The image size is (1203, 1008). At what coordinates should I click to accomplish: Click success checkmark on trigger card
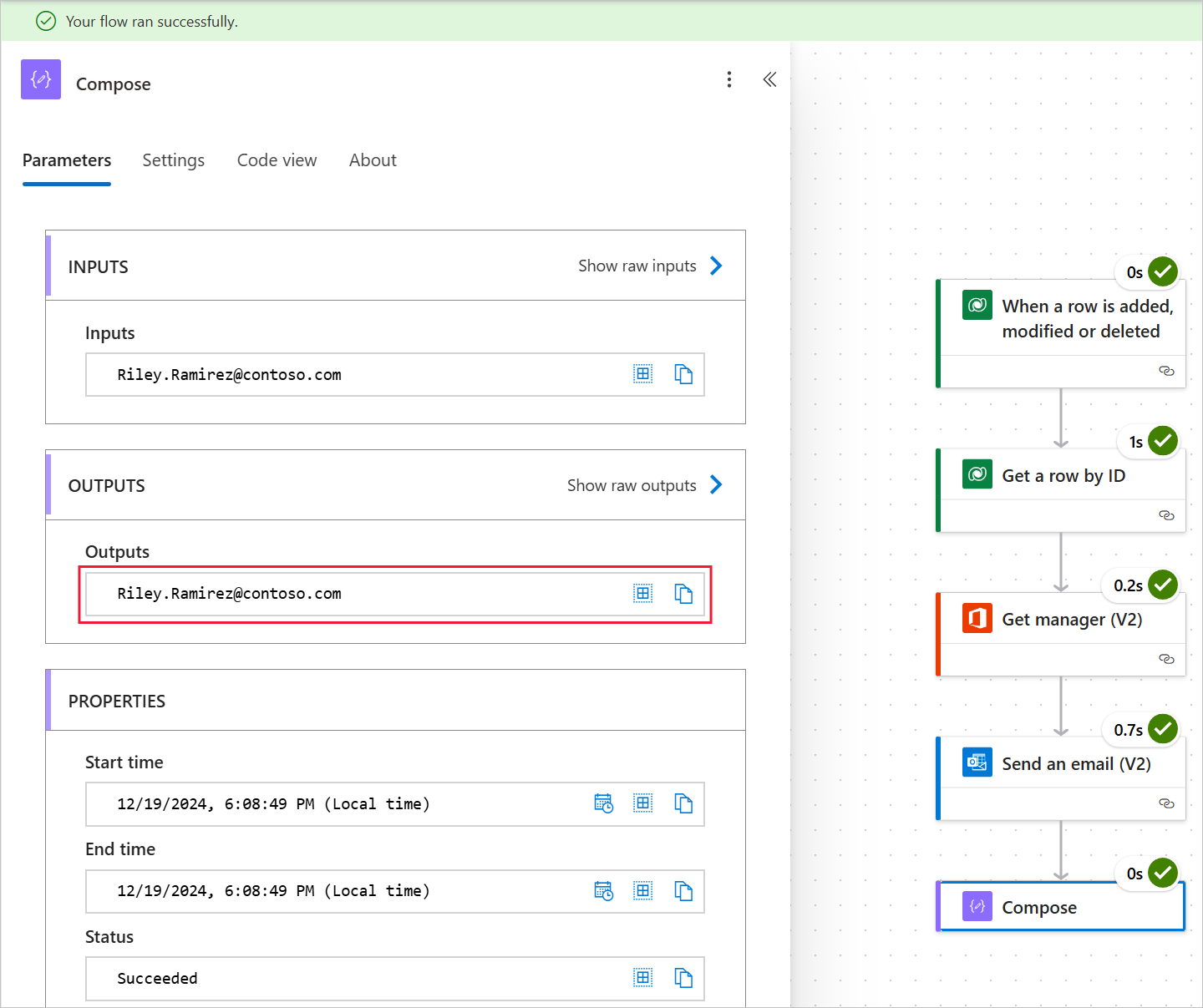pyautogui.click(x=1163, y=271)
